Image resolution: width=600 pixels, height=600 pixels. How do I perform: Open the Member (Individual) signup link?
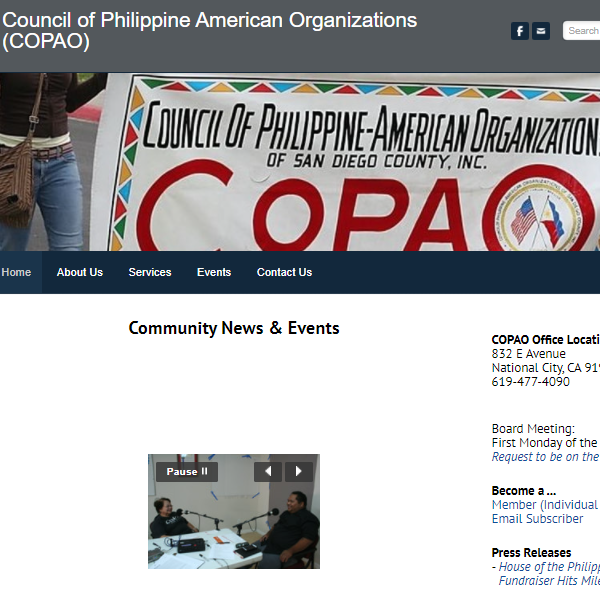coord(546,505)
